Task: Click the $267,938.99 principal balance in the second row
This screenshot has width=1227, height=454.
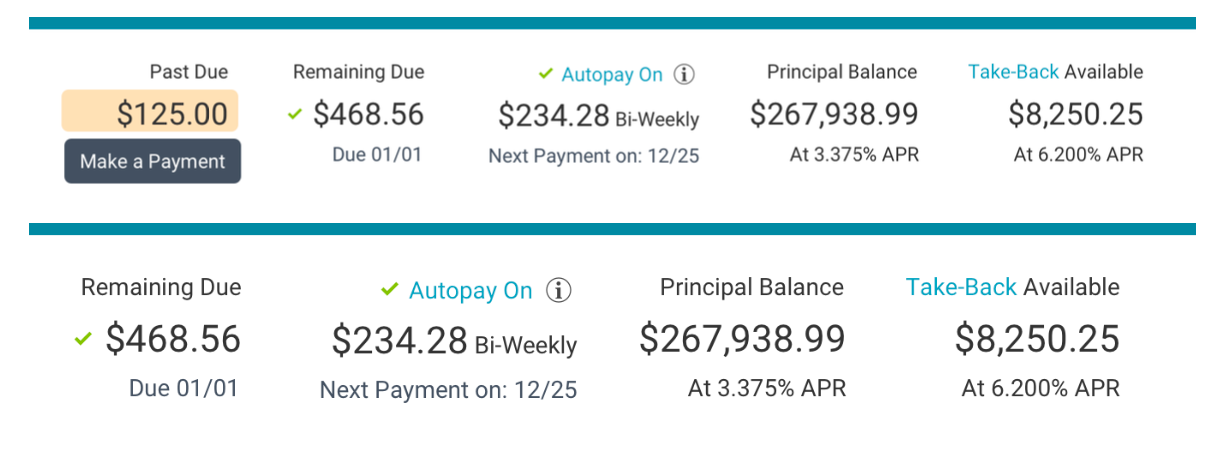Action: pos(742,339)
